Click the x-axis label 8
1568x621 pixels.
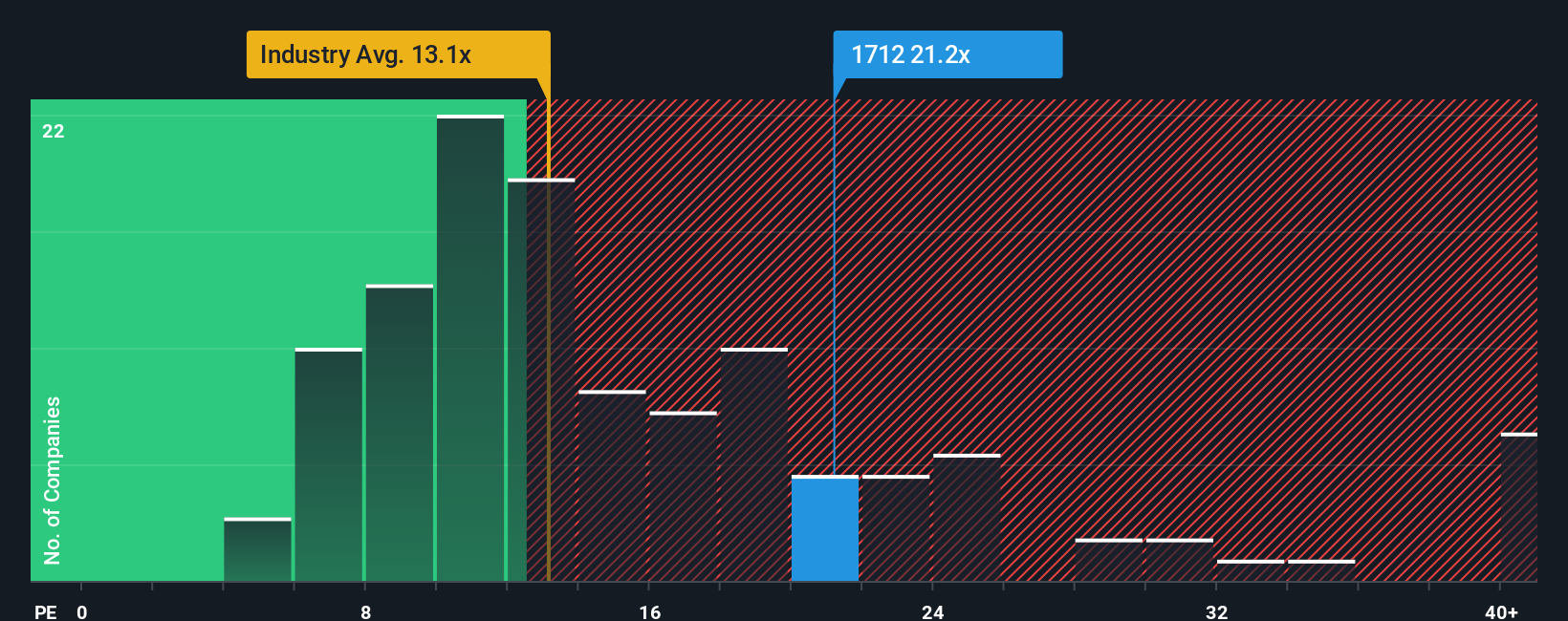(366, 611)
